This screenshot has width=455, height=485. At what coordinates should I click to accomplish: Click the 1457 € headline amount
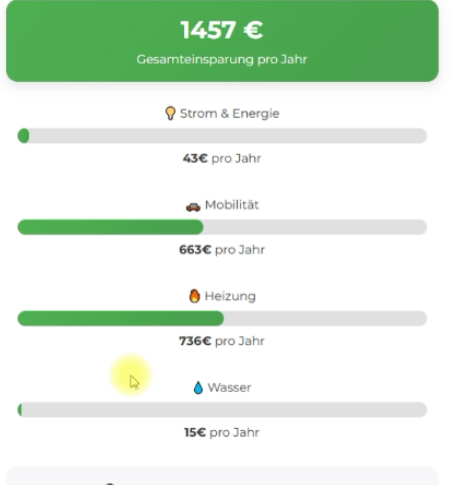(222, 30)
